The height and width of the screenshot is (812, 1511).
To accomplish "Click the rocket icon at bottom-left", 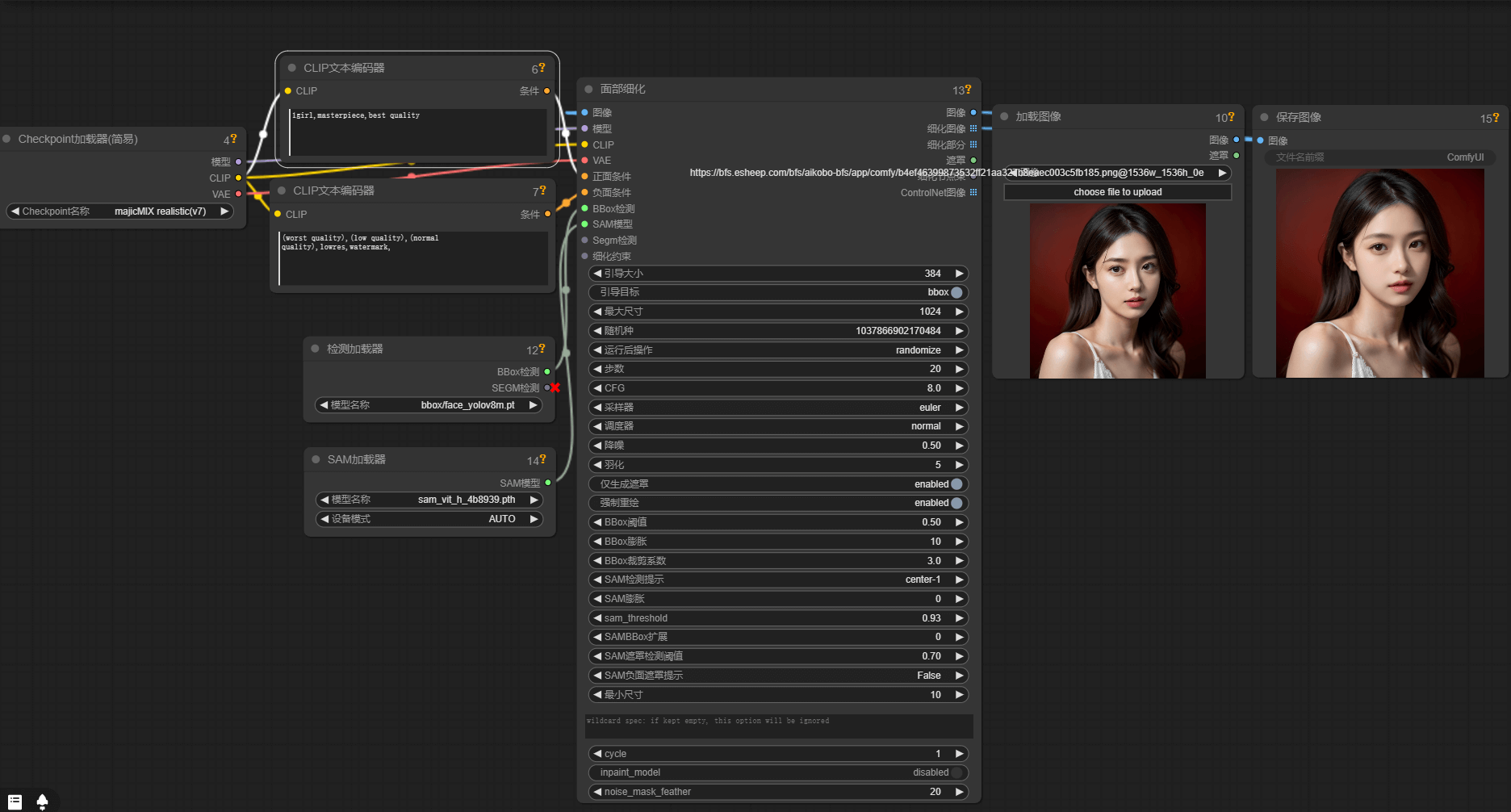I will click(42, 802).
